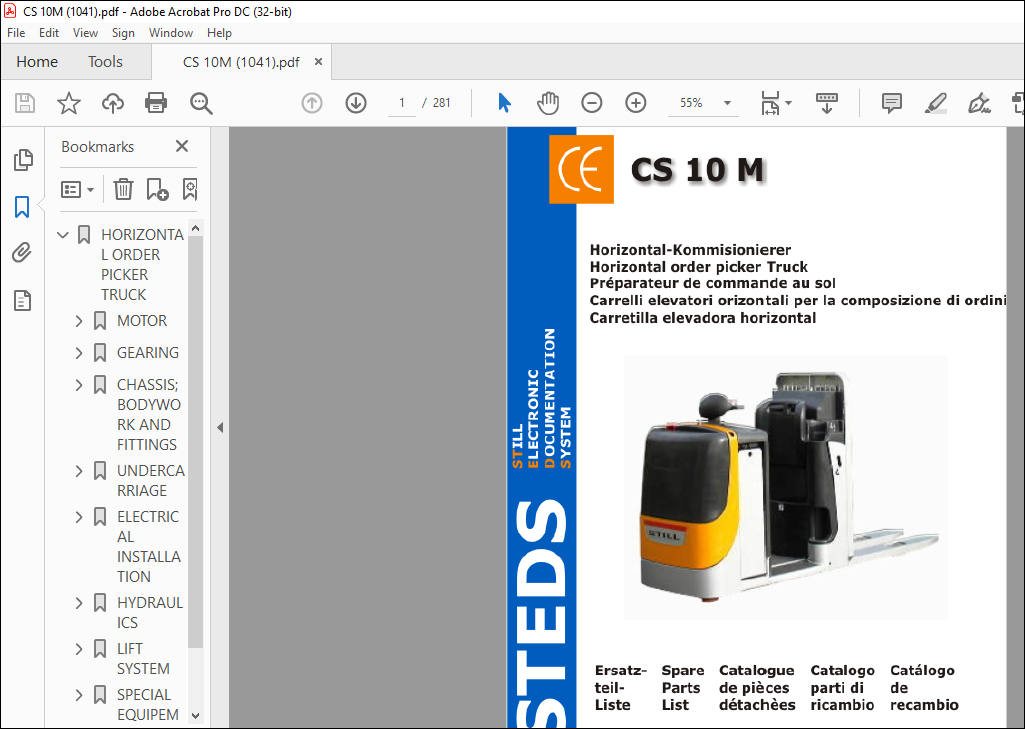Click the "Horizontal order picker Truck" page text
The image size is (1025, 729).
[699, 267]
